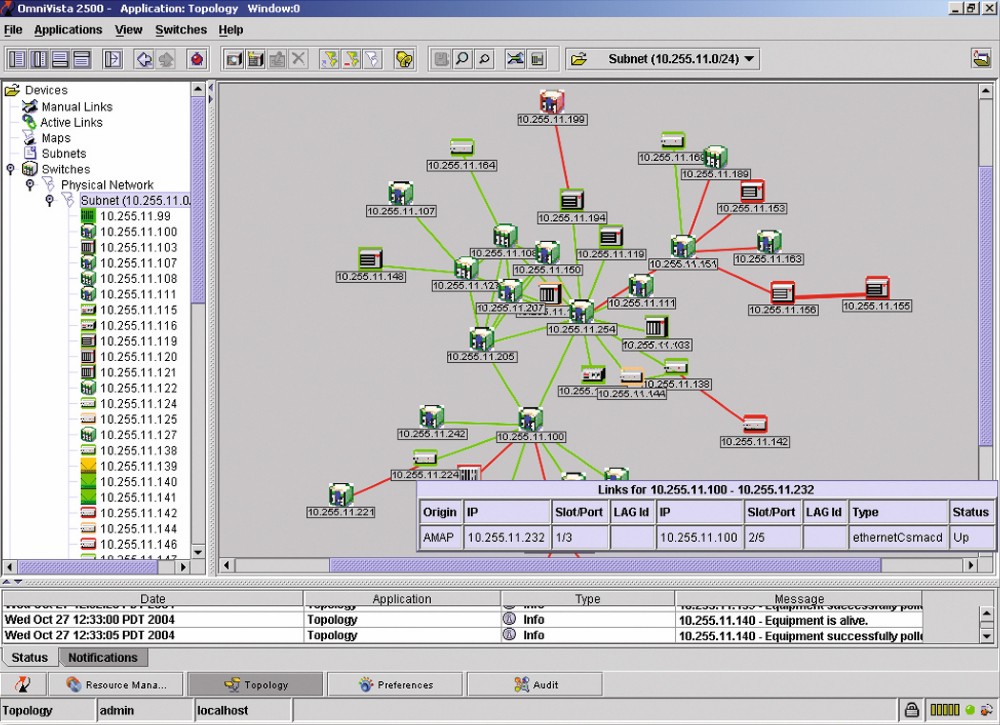Open the Subnet (10.255.11.0/24) dropdown
This screenshot has height=725, width=1000.
pos(664,59)
